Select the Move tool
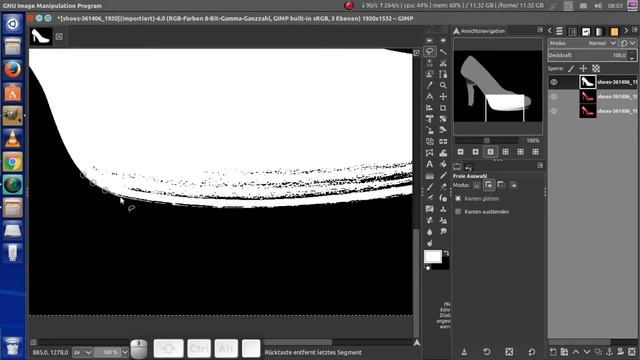 (443, 96)
